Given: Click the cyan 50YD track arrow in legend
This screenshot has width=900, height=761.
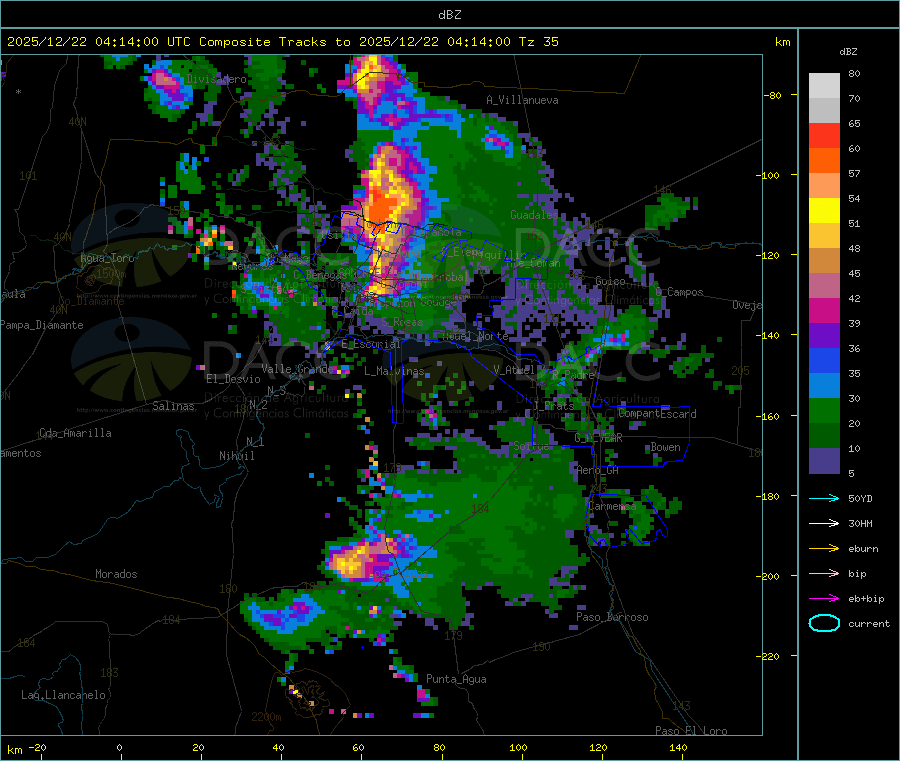Looking at the screenshot, I should pos(824,498).
